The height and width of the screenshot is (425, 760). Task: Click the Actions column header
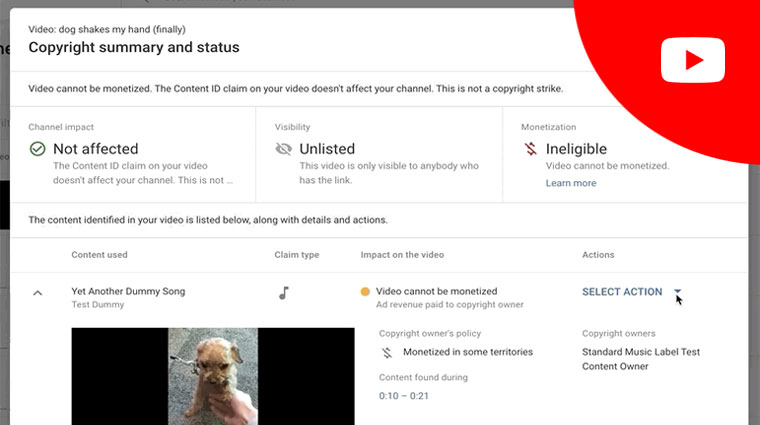tap(598, 255)
